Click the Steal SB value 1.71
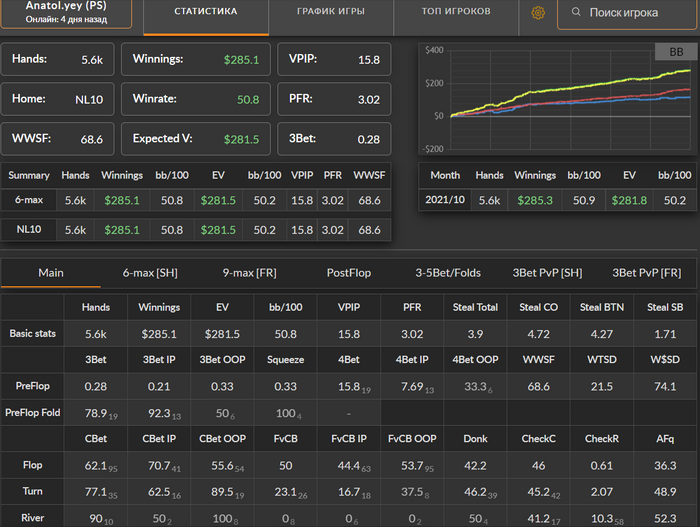The image size is (700, 527). point(665,334)
